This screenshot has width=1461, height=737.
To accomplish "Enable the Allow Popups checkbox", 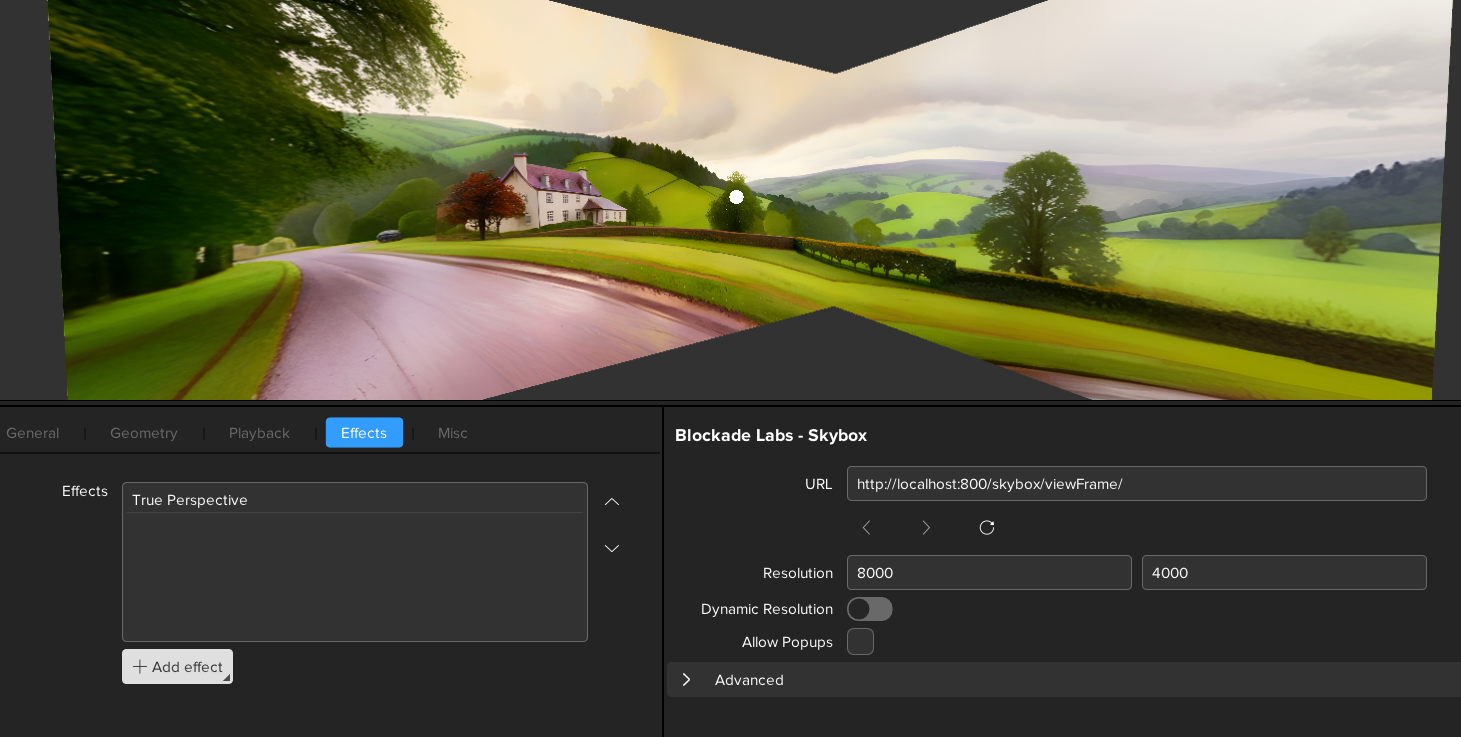I will [x=860, y=642].
